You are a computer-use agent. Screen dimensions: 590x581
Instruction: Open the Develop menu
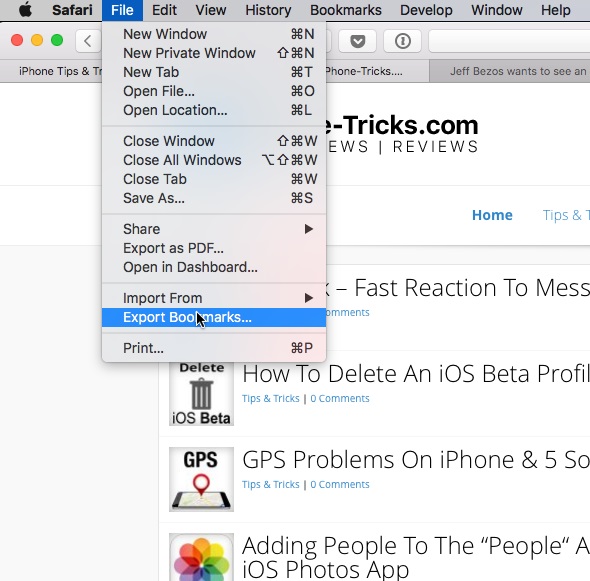[x=426, y=10]
